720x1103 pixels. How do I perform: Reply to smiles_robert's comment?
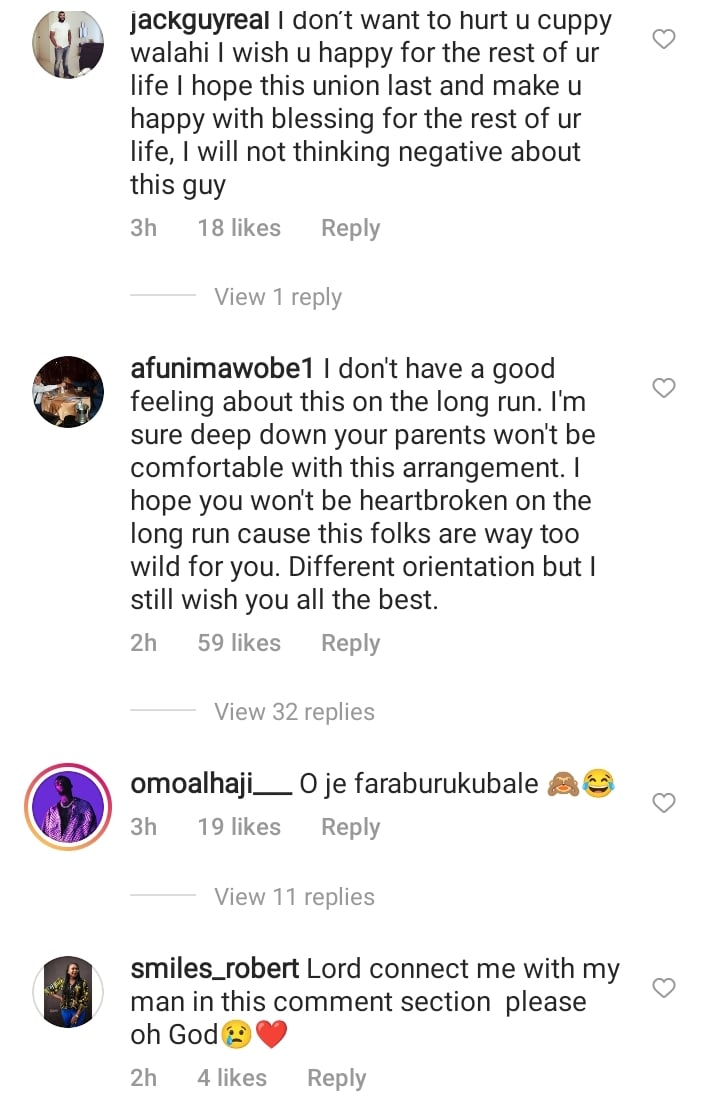[336, 1078]
